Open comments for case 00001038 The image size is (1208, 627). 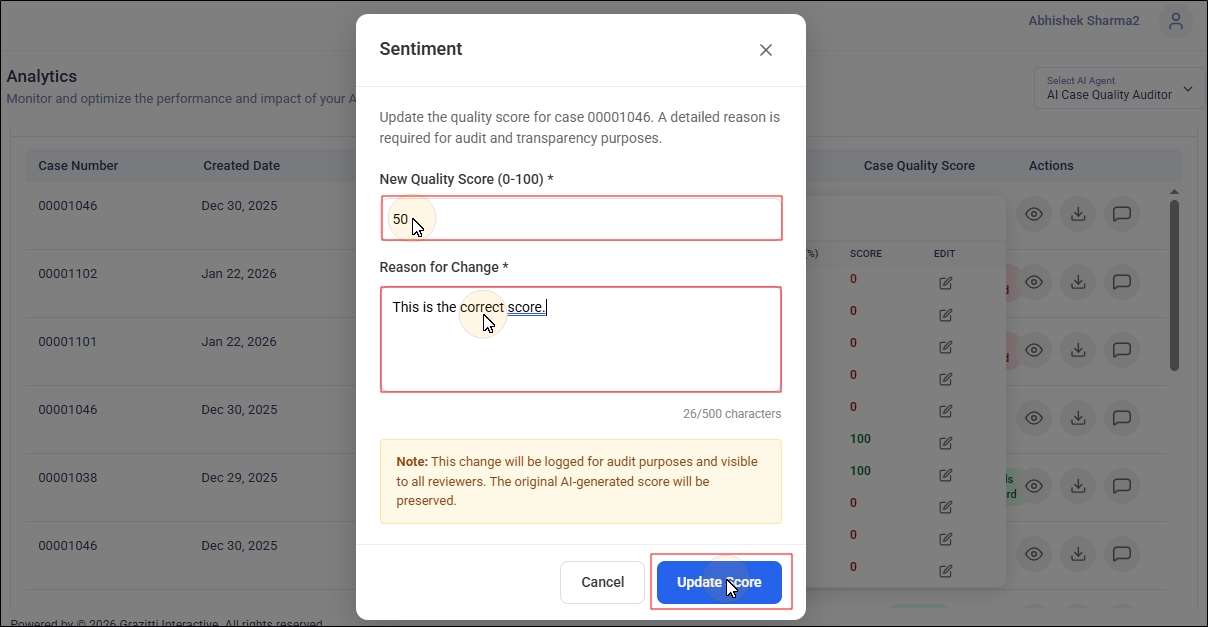click(1122, 486)
